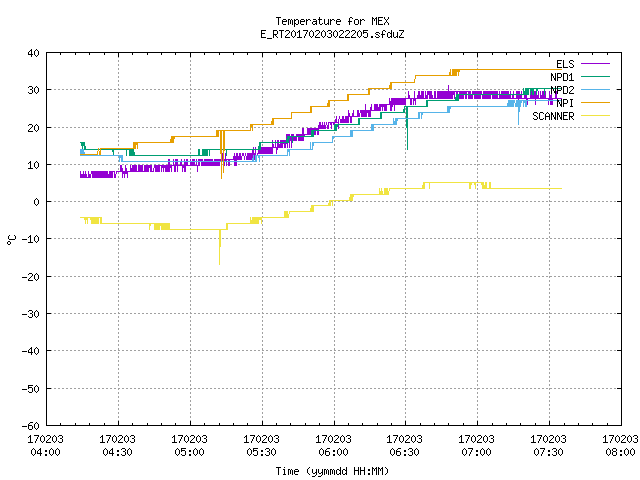
Task: Click the blue NPD2 legend line sample
Action: 595,89
